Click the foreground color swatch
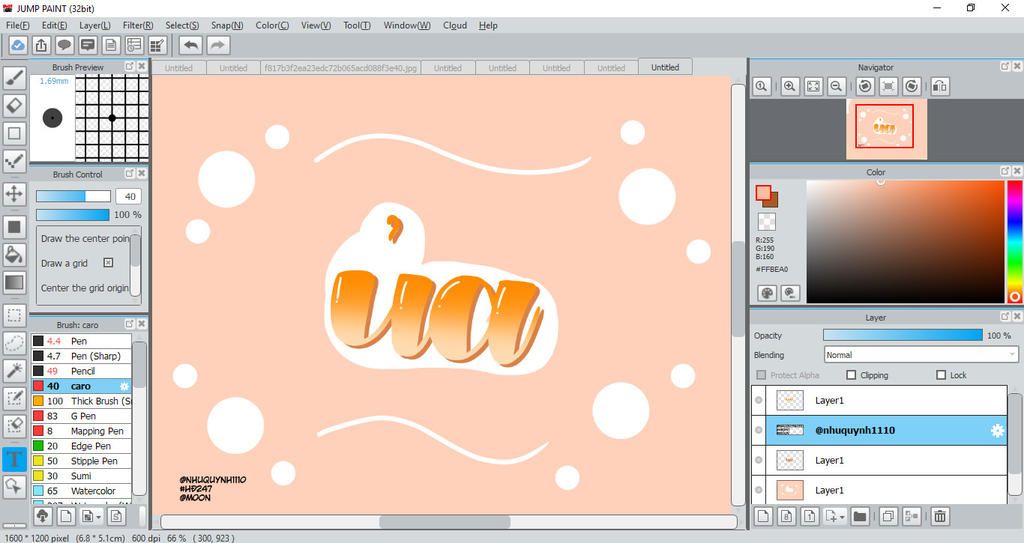 click(x=763, y=193)
